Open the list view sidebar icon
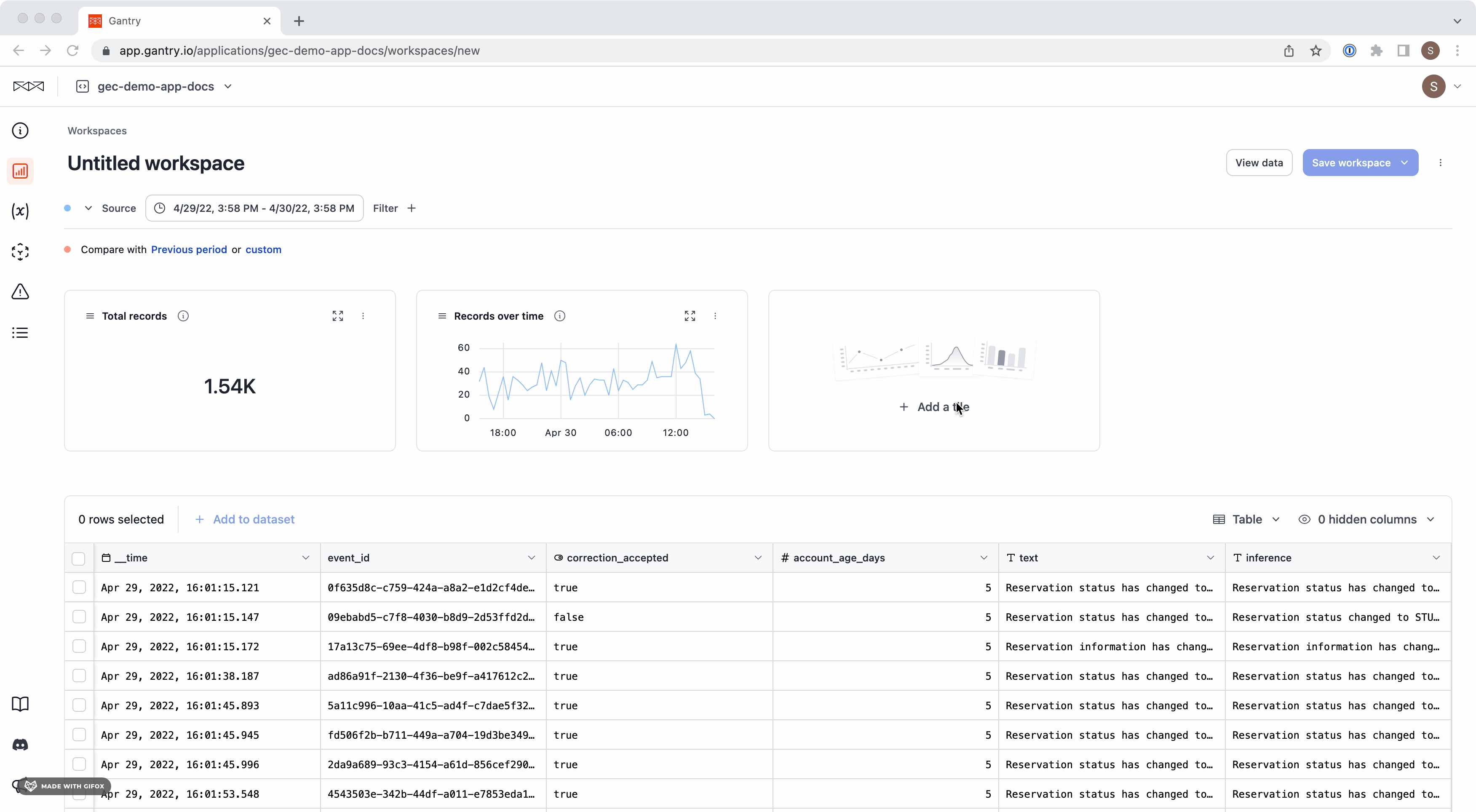 (20, 332)
